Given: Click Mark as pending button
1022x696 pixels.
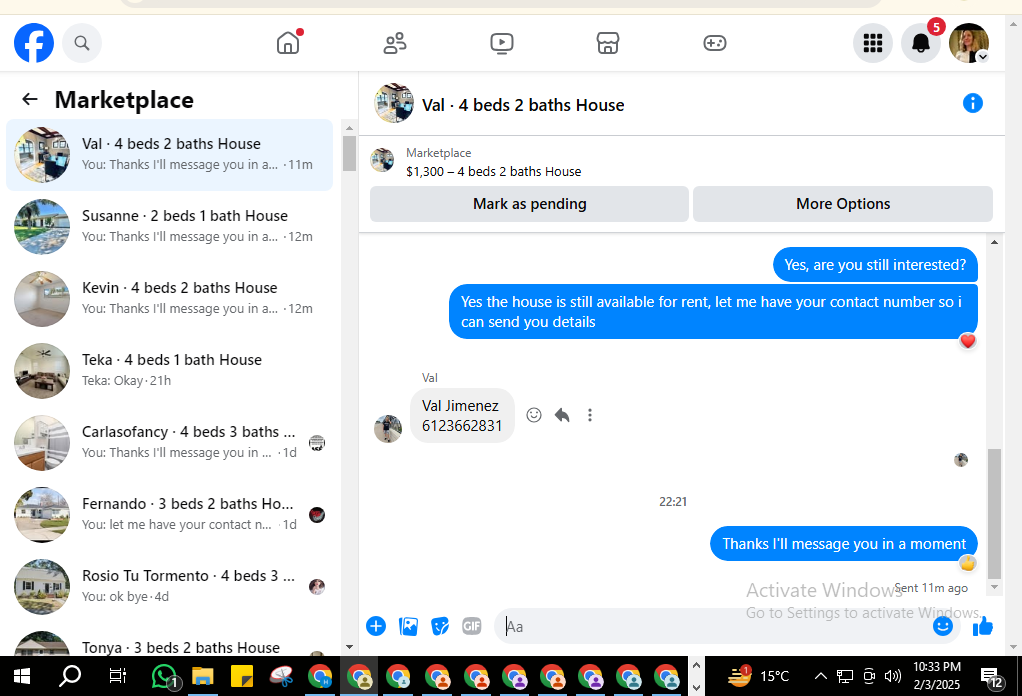Looking at the screenshot, I should point(529,204).
